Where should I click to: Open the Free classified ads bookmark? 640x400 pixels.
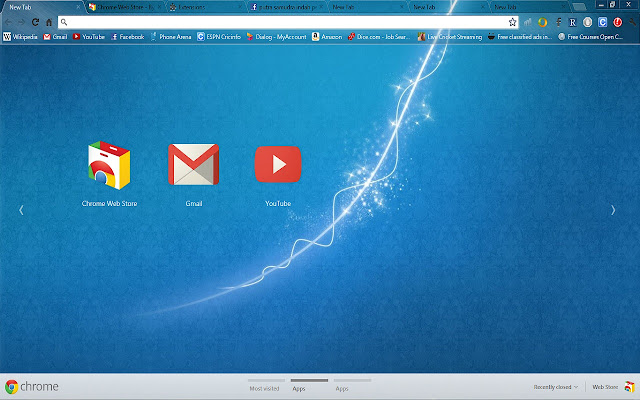click(x=520, y=37)
